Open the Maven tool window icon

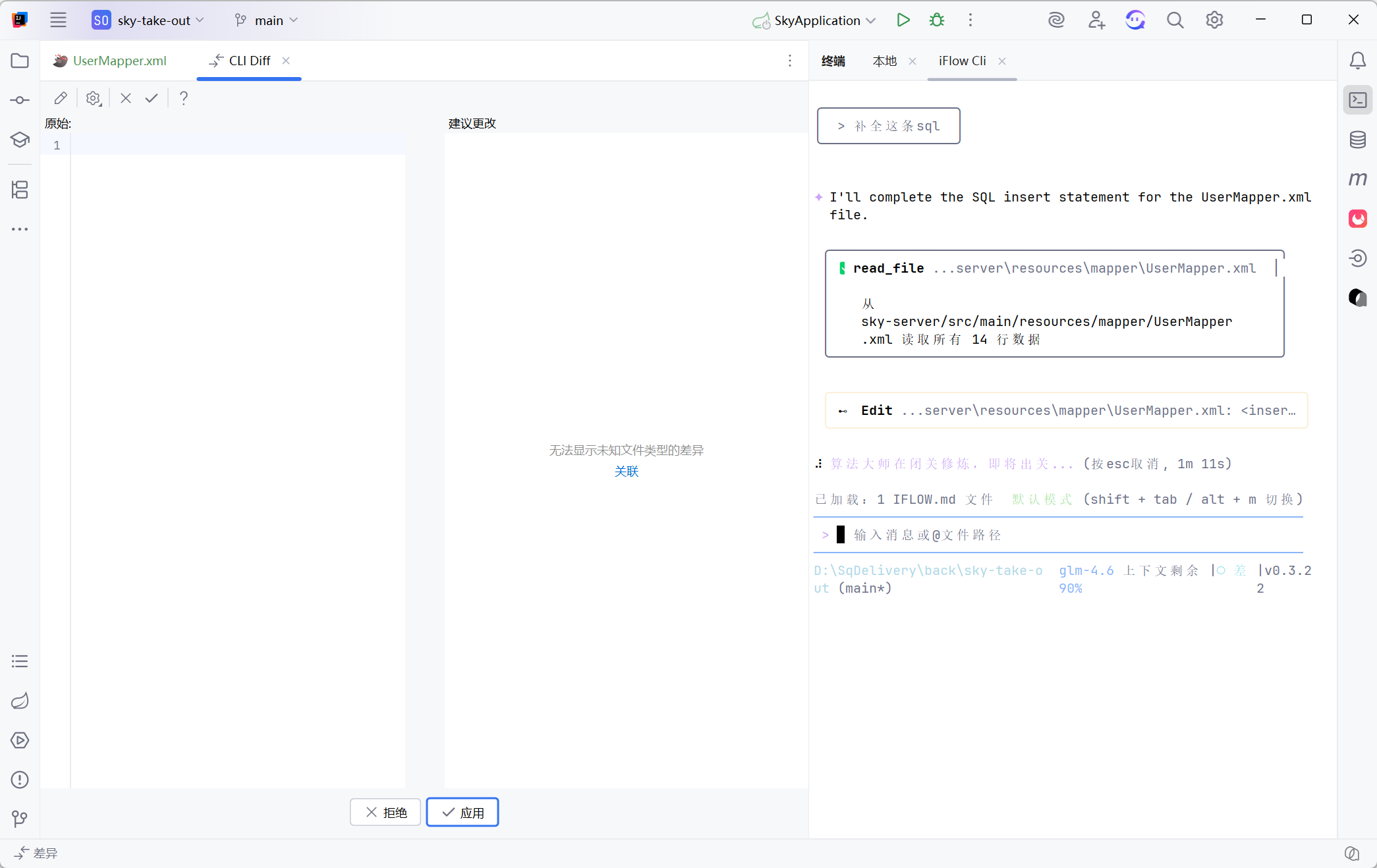pyautogui.click(x=1357, y=179)
